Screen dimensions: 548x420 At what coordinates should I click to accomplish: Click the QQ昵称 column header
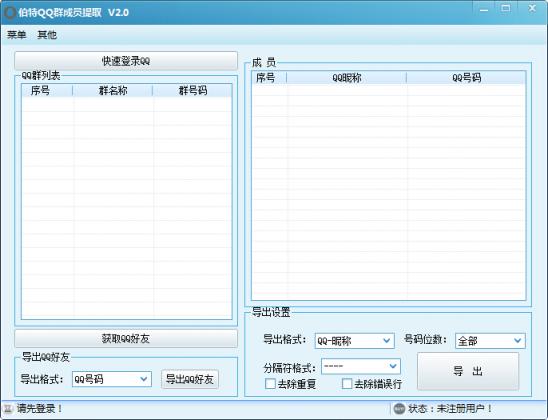coord(346,78)
